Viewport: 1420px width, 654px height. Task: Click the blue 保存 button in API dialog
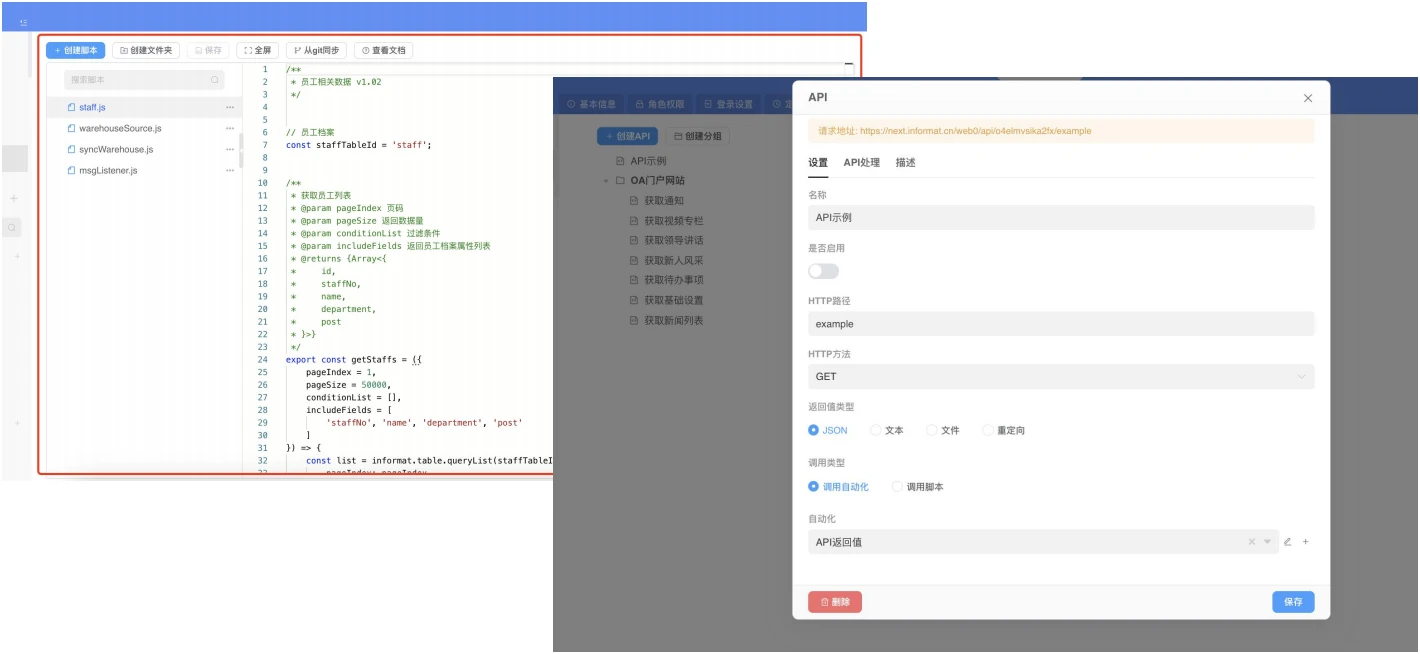(1293, 602)
